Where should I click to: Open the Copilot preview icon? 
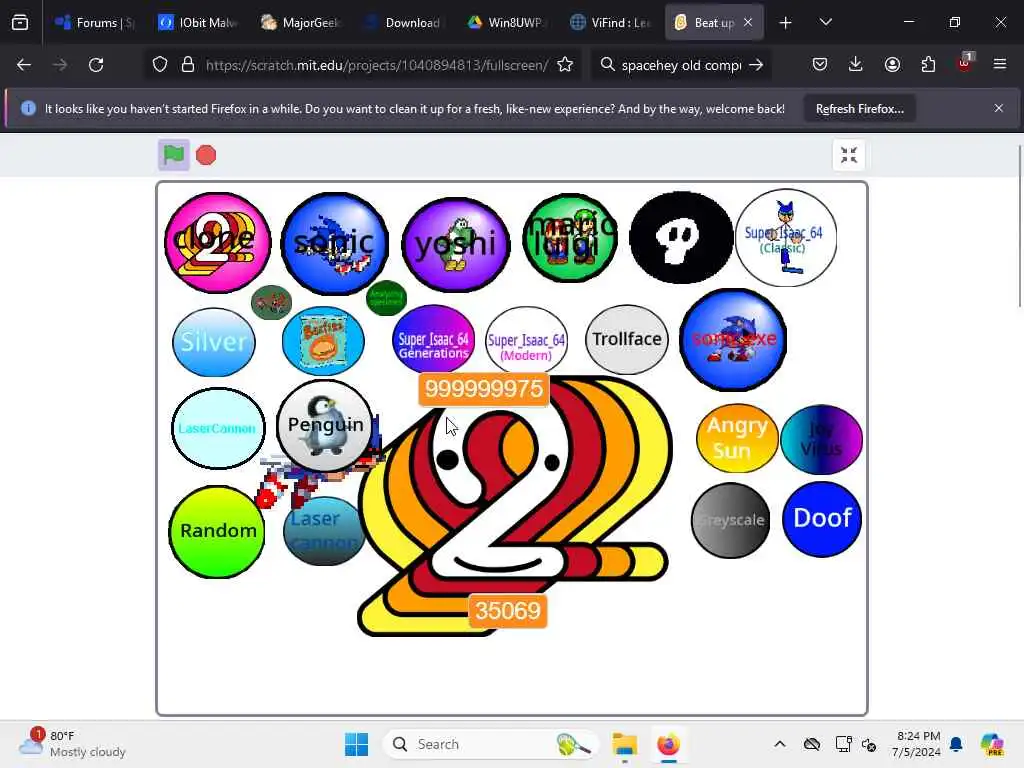click(x=992, y=744)
